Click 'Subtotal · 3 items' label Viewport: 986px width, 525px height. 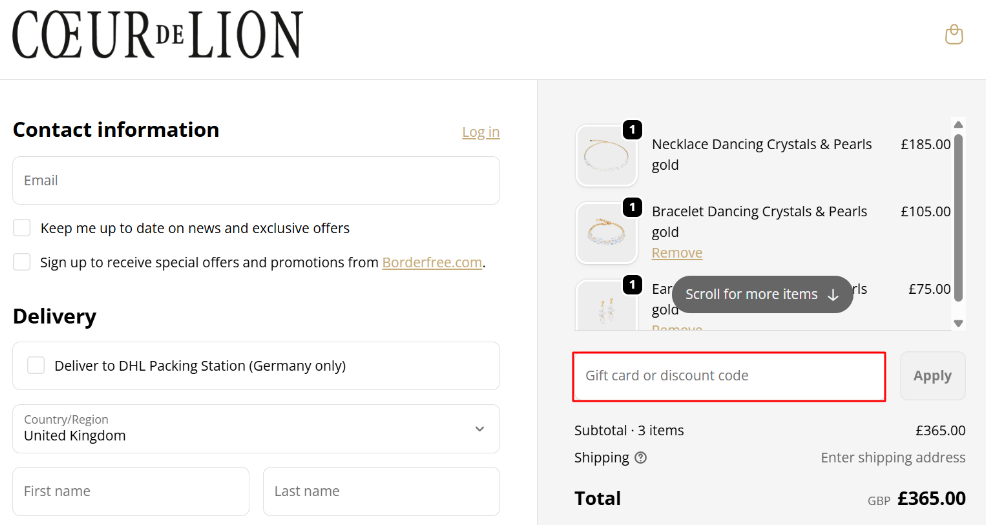pyautogui.click(x=629, y=431)
